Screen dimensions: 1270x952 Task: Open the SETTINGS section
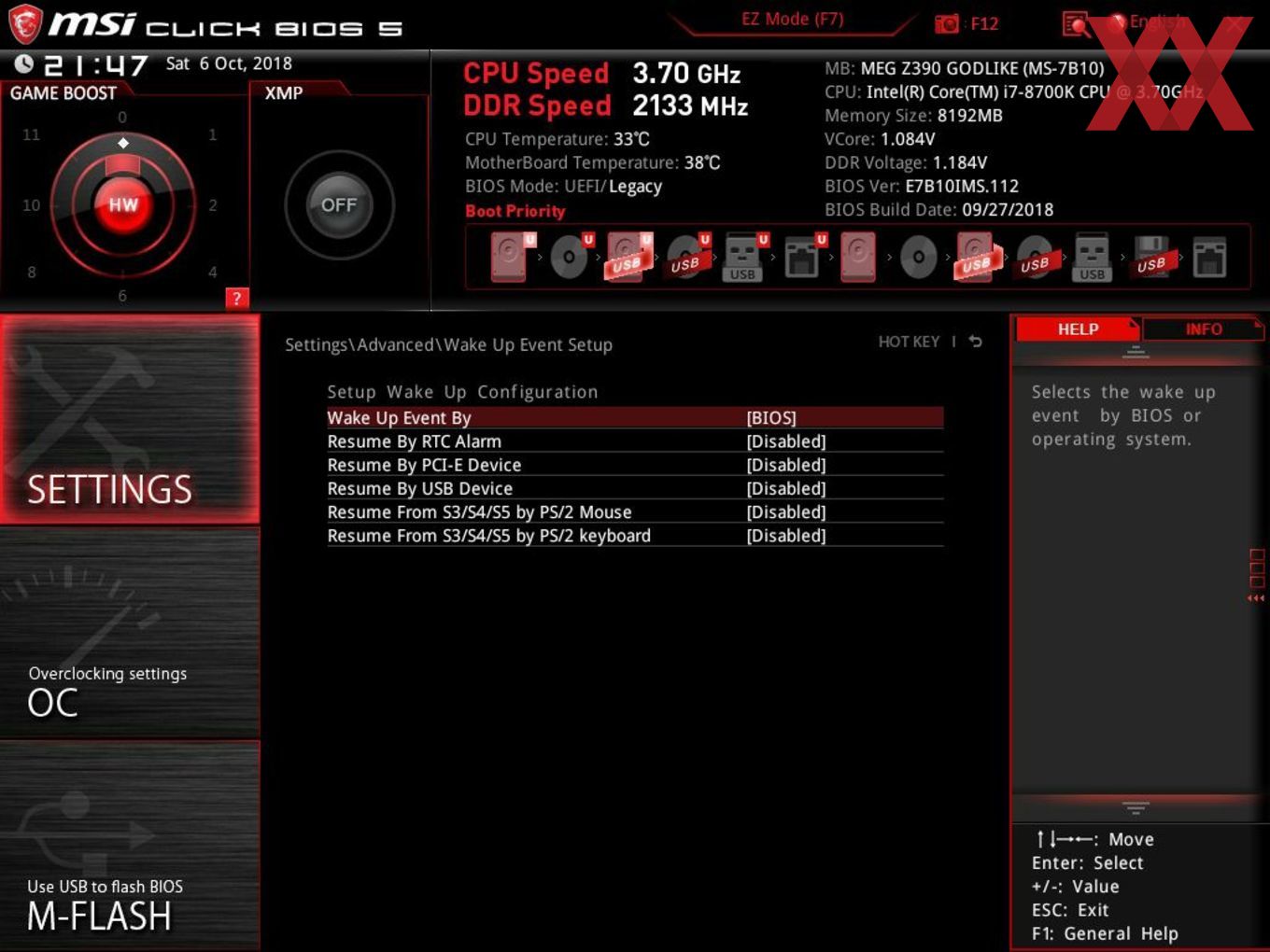click(x=130, y=419)
